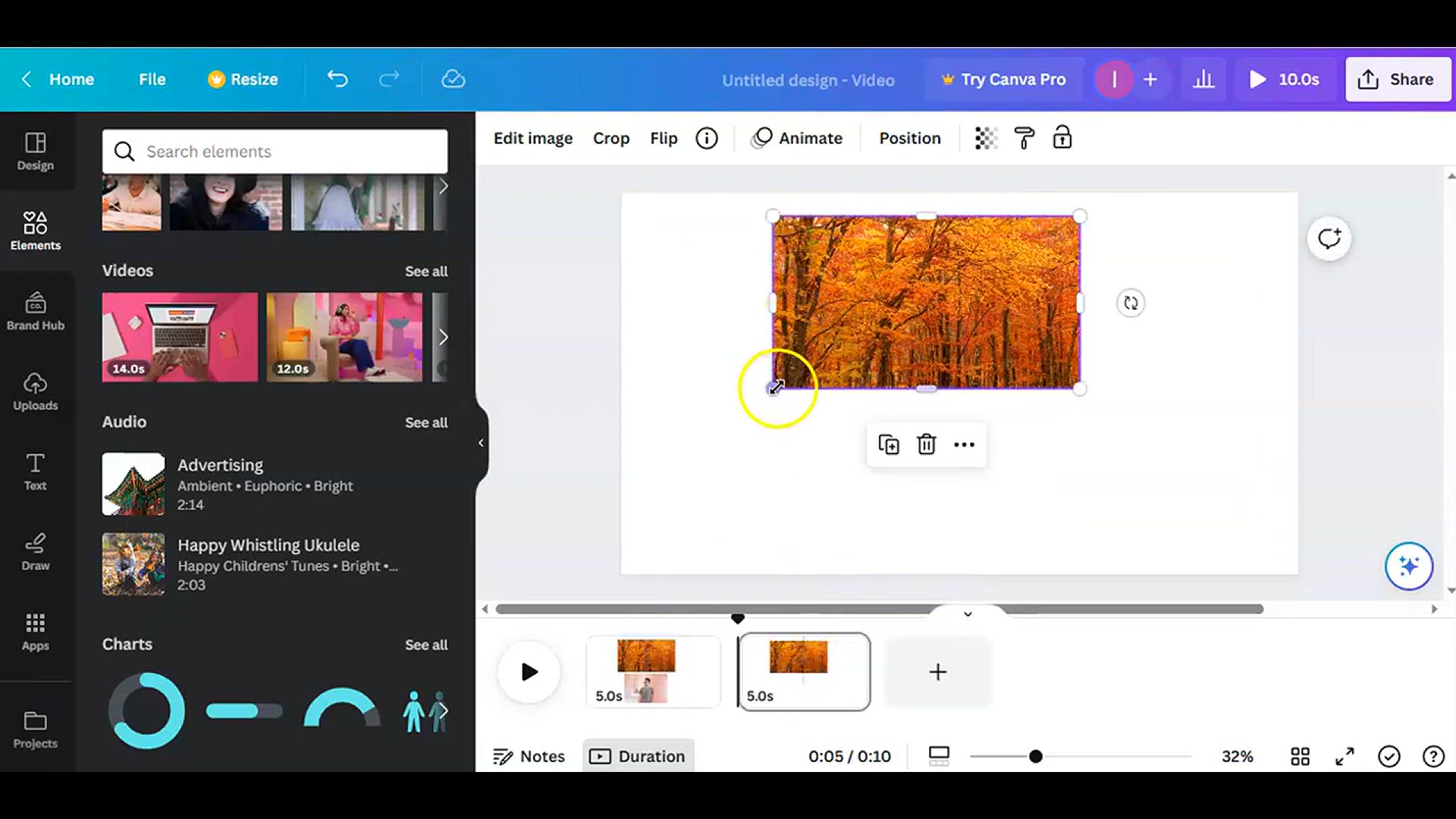Adjust the zoom slider handle

pos(1036,757)
